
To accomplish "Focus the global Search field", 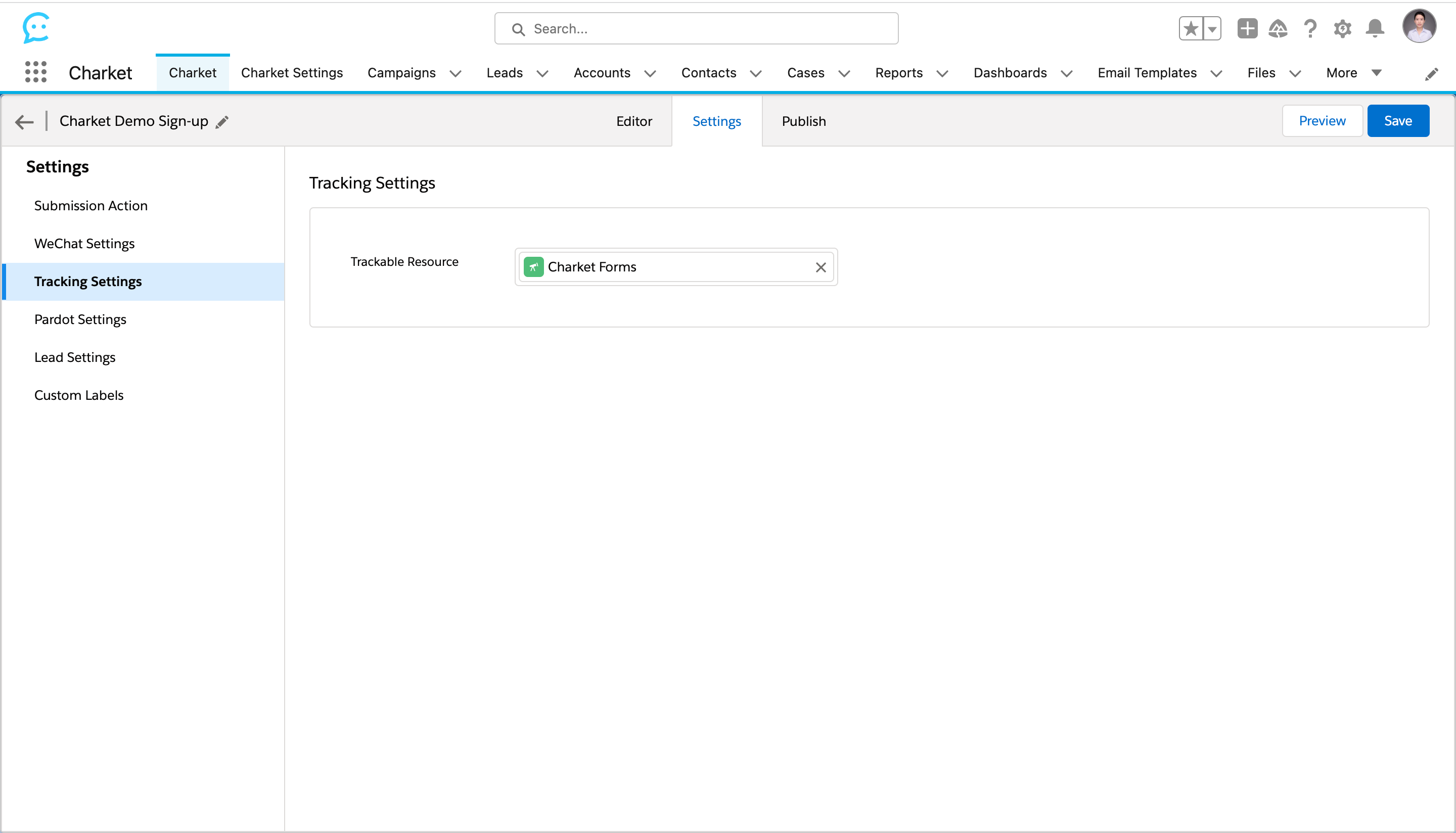I will tap(696, 29).
